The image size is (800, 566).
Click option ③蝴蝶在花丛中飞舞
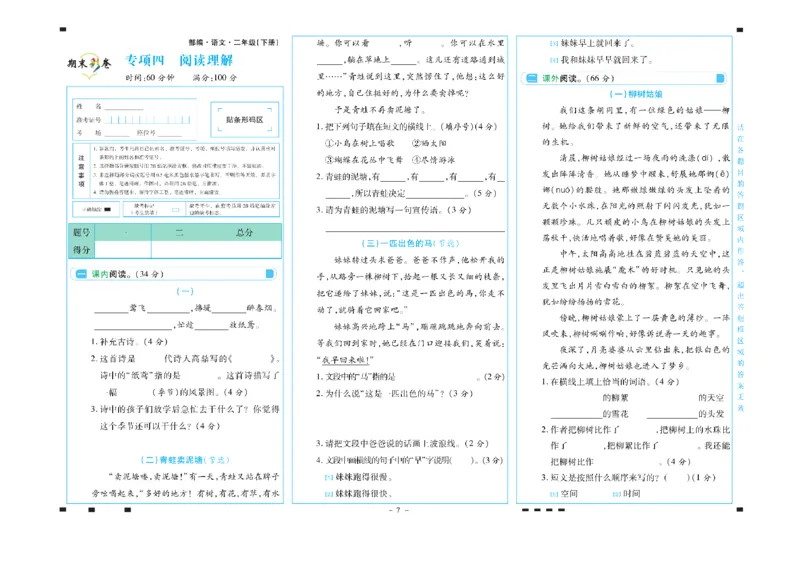tap(364, 160)
